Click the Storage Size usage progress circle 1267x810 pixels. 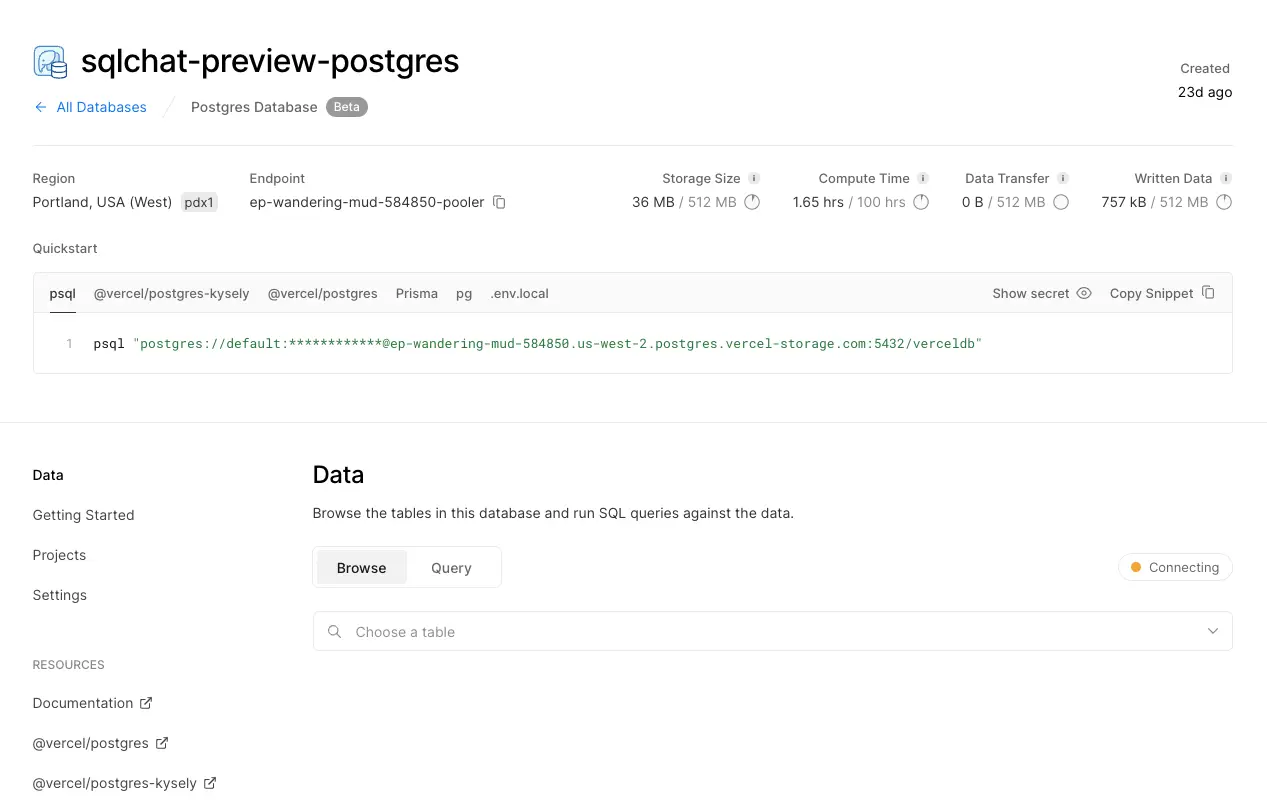(x=752, y=202)
